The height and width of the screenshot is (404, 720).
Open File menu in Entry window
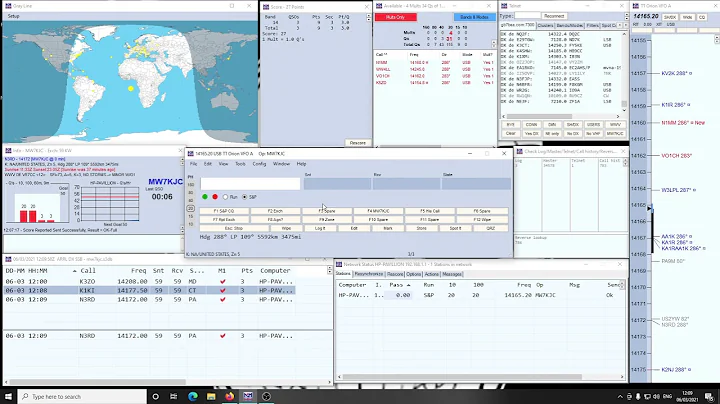(x=194, y=164)
